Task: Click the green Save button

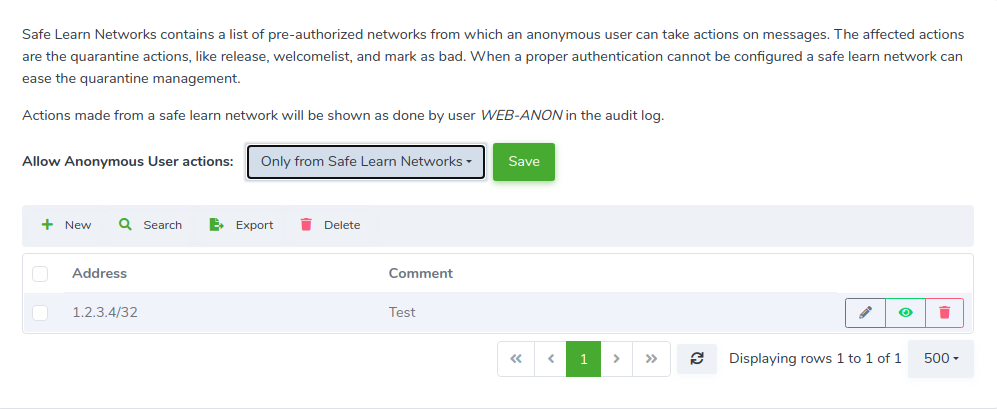Action: [524, 162]
